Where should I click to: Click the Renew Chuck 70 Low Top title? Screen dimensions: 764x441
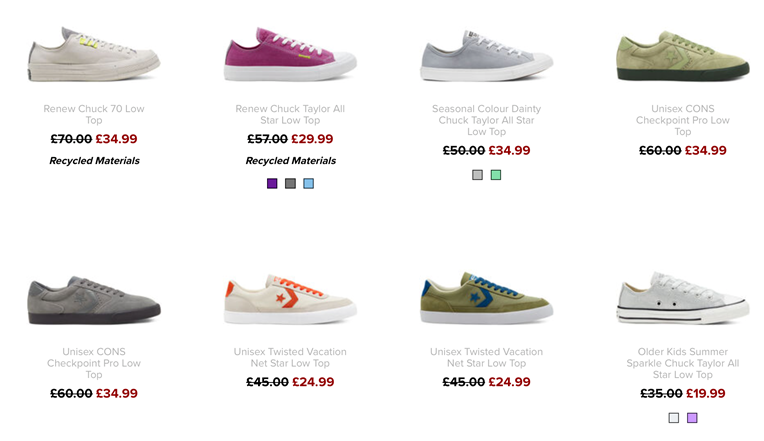point(94,115)
